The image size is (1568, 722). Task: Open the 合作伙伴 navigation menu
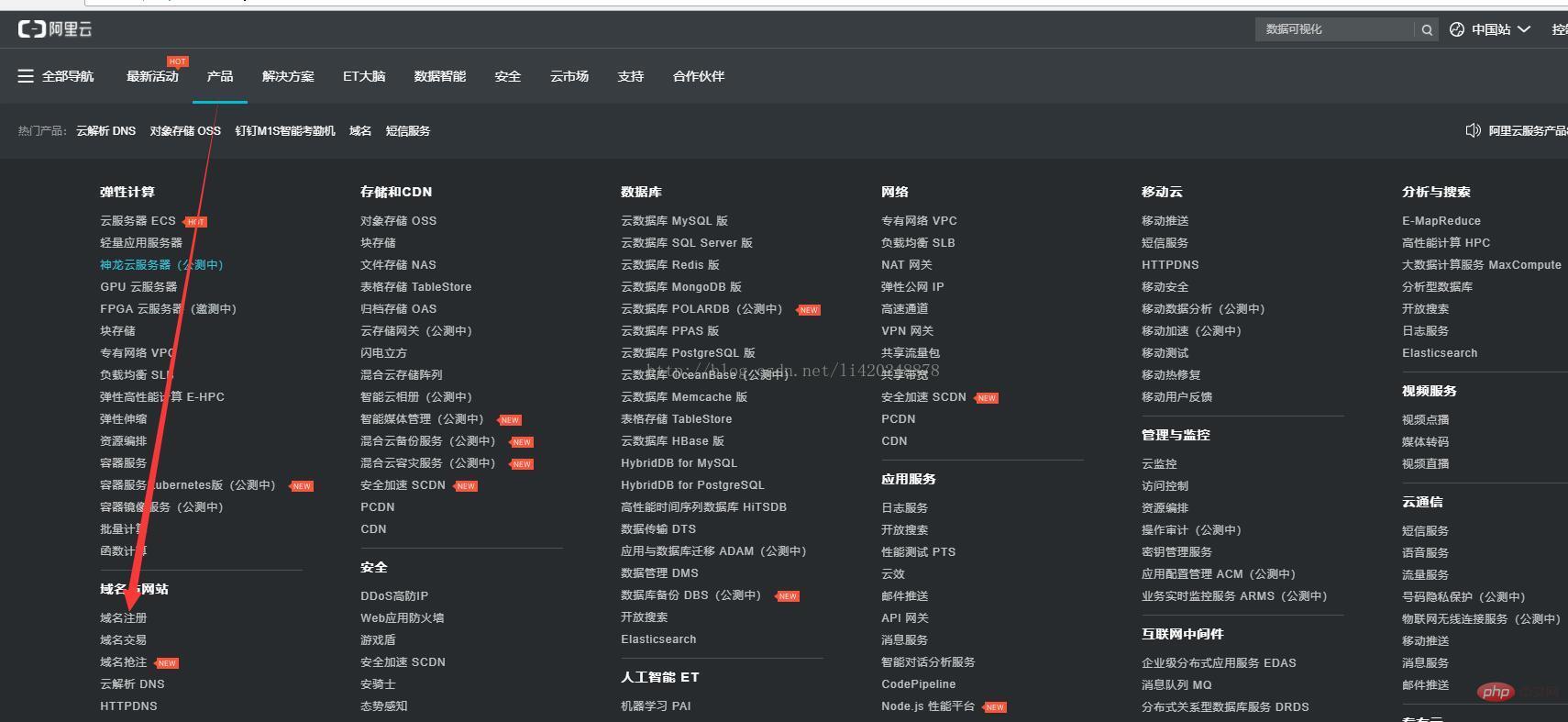tap(699, 76)
